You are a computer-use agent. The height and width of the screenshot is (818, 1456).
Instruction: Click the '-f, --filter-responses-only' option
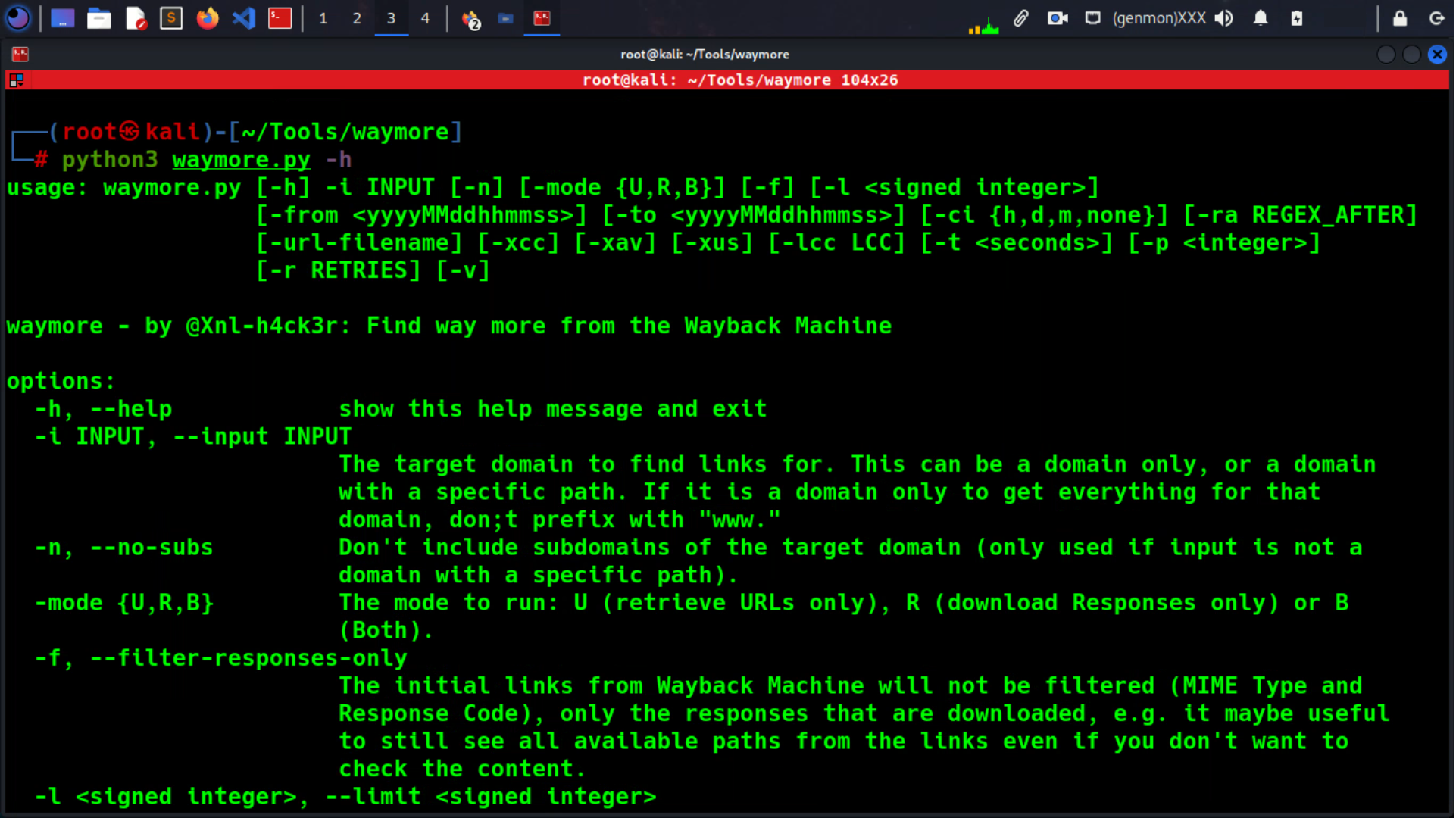click(221, 658)
